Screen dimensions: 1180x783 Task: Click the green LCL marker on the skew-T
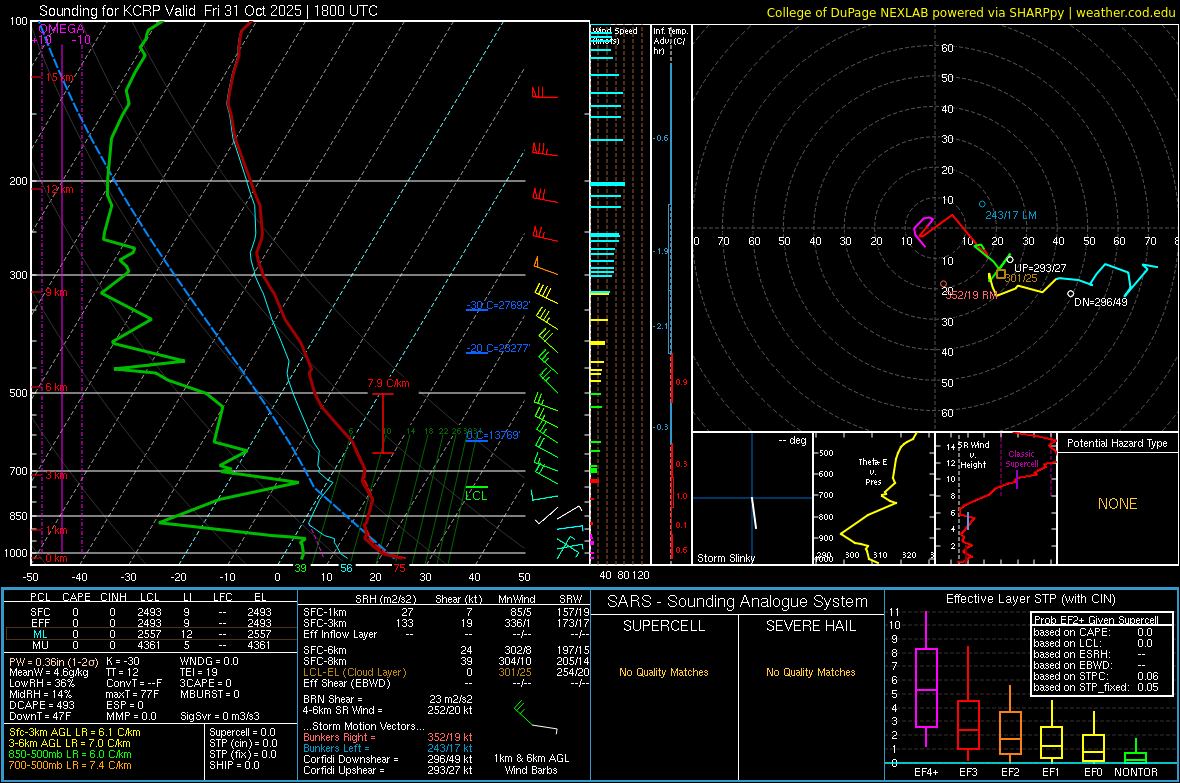tap(476, 495)
